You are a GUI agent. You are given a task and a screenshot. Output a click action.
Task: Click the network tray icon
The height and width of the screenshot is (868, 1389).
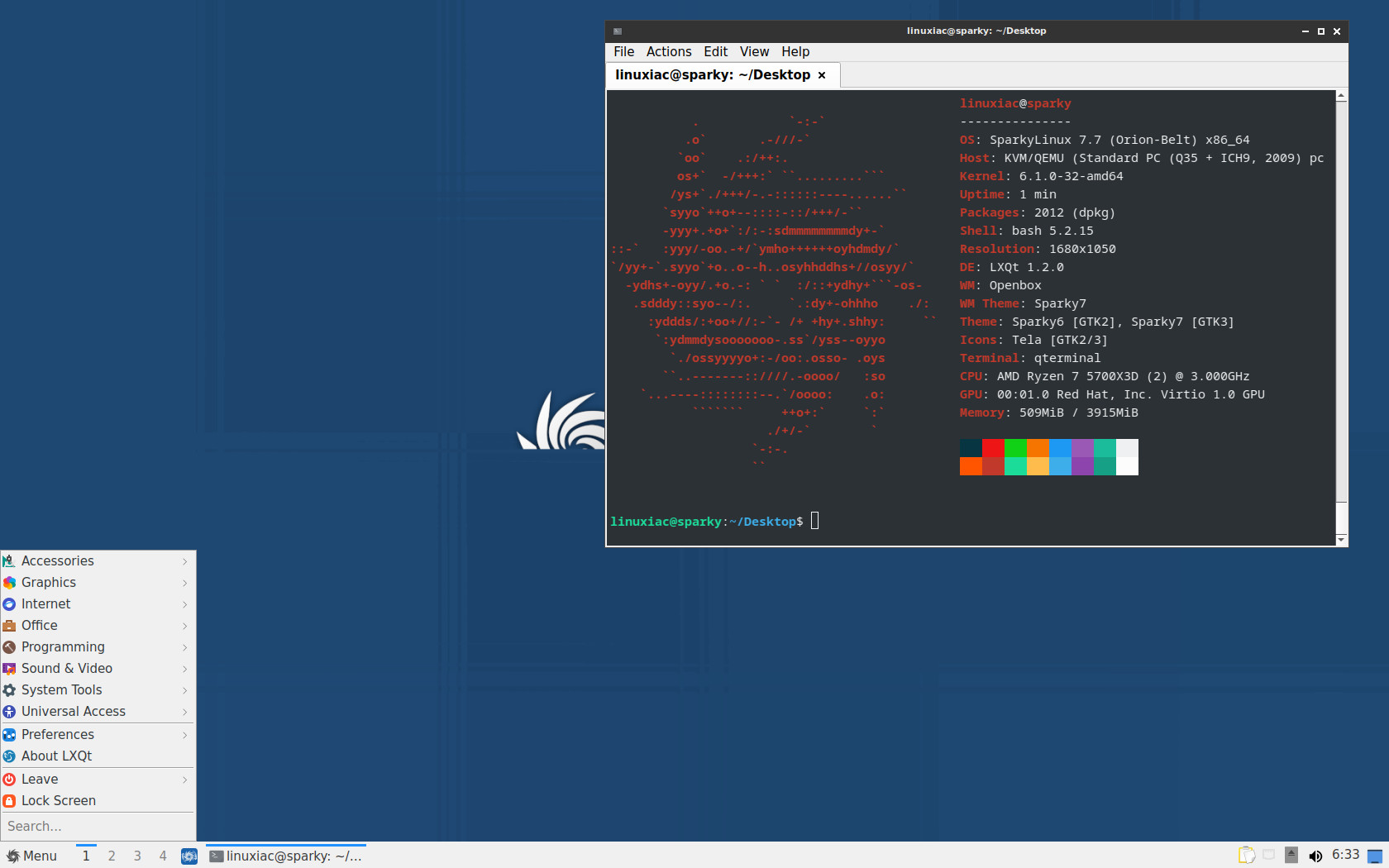coord(1269,855)
